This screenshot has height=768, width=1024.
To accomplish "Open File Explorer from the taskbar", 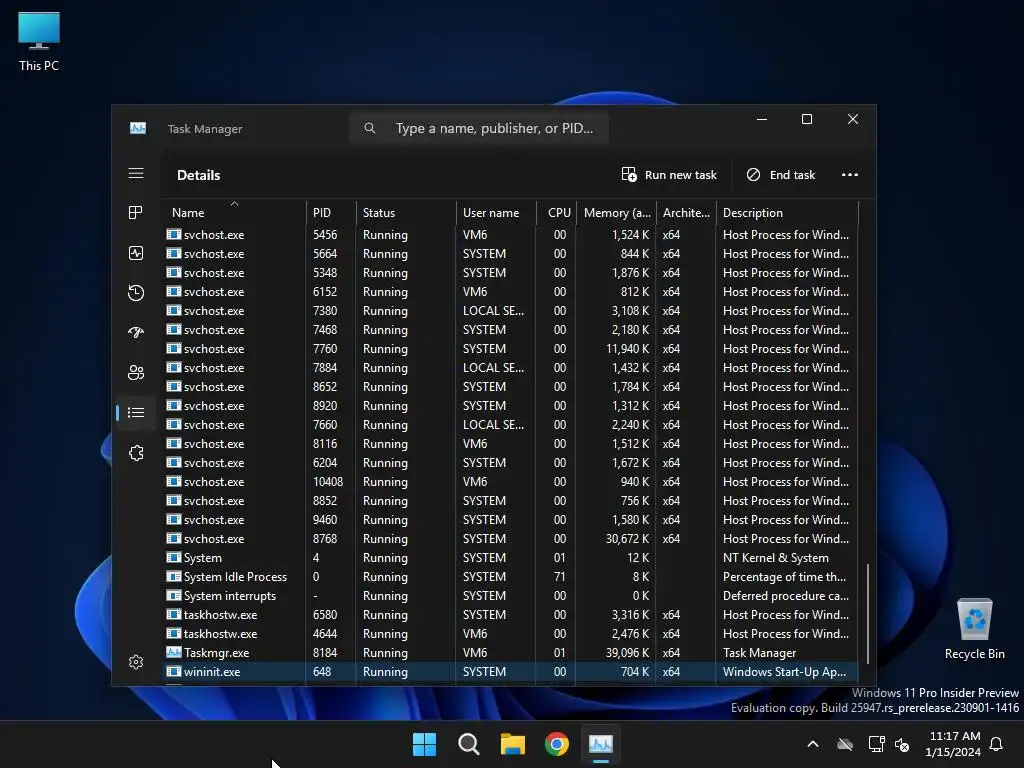I will coord(513,744).
